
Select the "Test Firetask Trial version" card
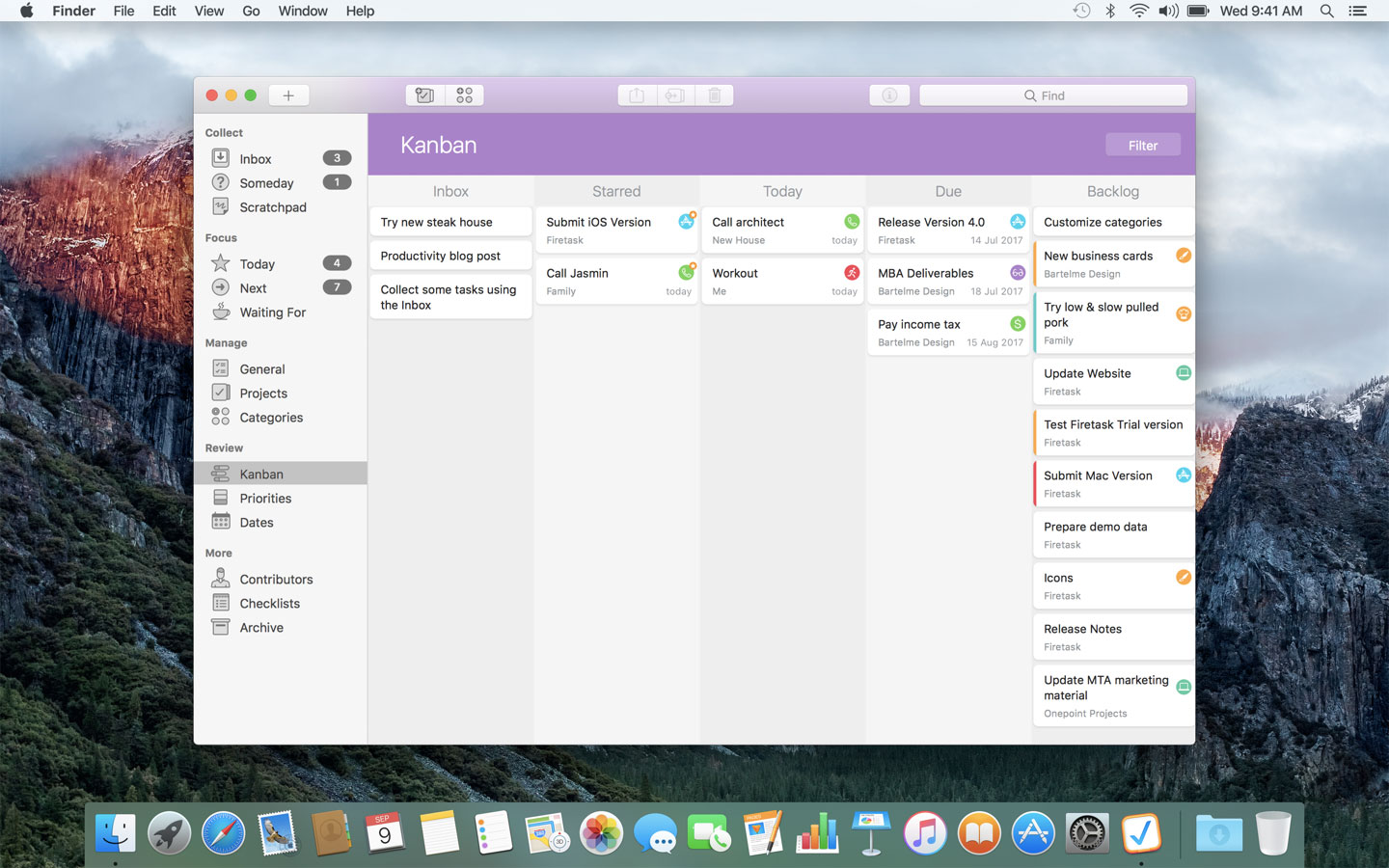pos(1113,432)
